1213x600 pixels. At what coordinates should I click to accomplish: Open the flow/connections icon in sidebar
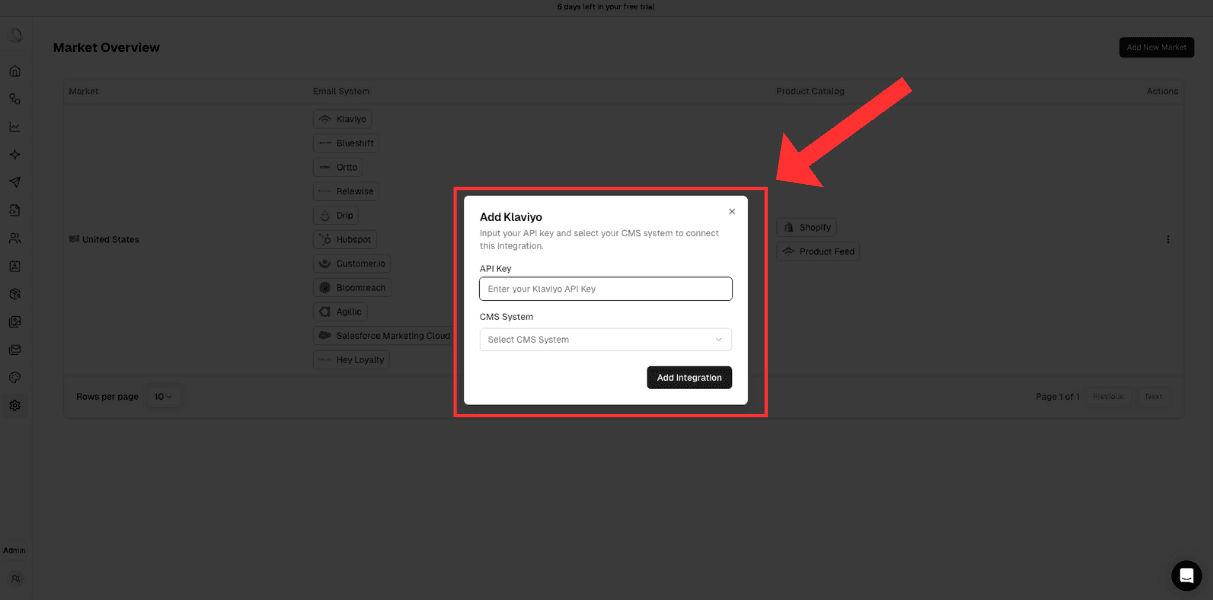(15, 99)
